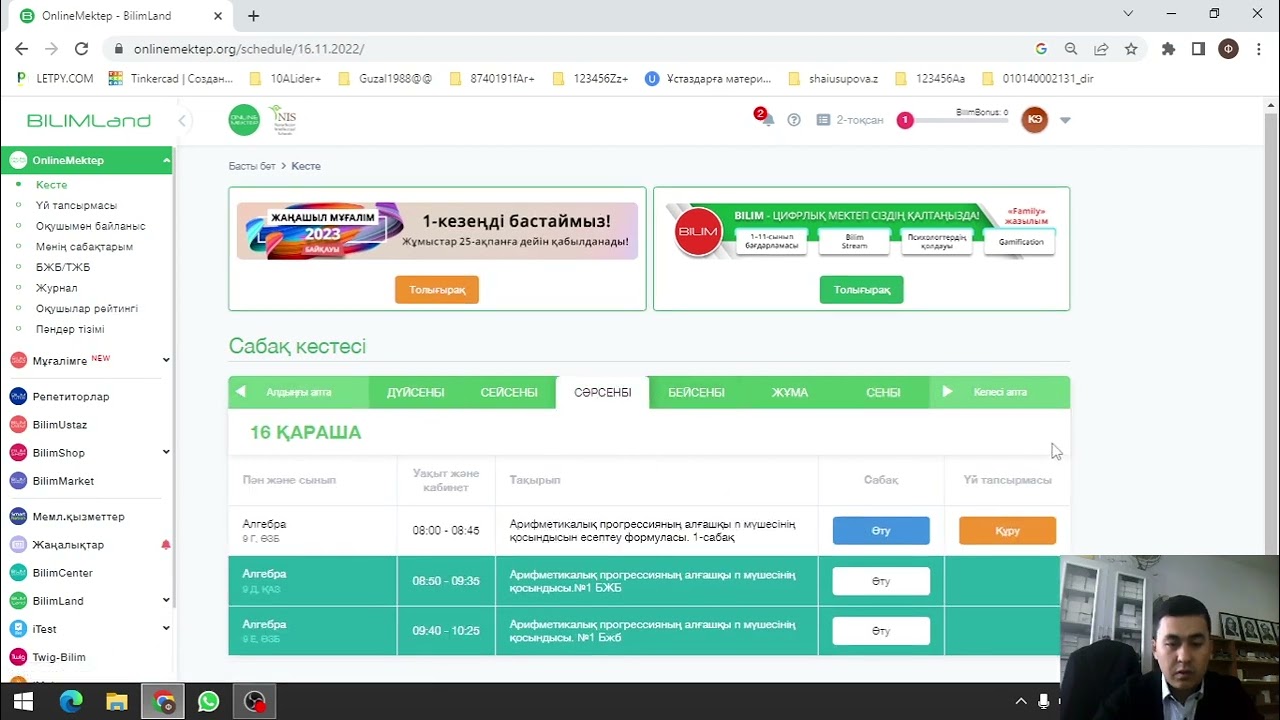The width and height of the screenshot is (1280, 720).
Task: Open a new Chrome tab
Action: point(253,16)
